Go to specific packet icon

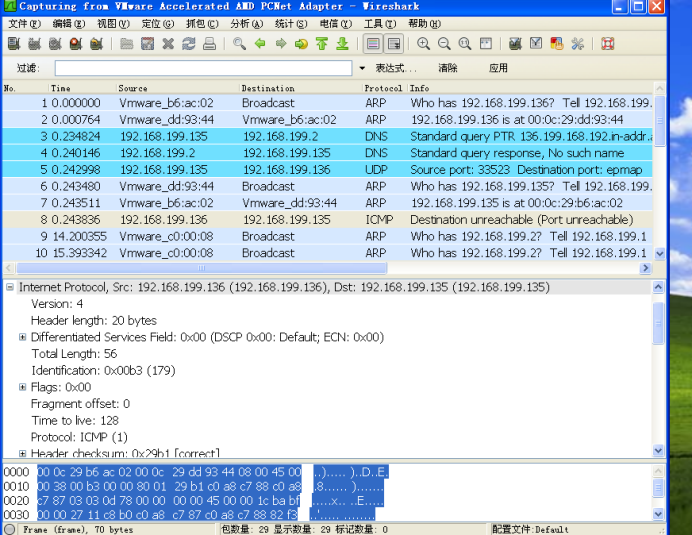click(x=301, y=44)
